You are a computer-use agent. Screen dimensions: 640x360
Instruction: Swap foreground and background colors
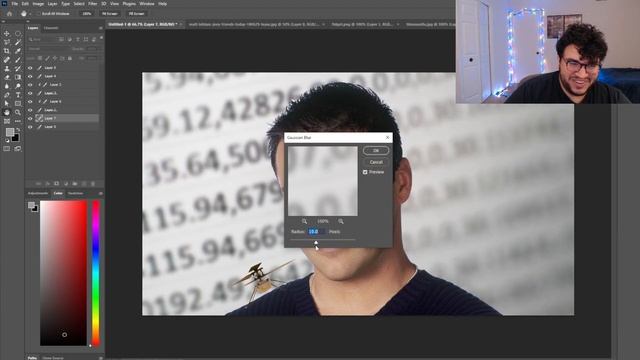click(x=18, y=129)
